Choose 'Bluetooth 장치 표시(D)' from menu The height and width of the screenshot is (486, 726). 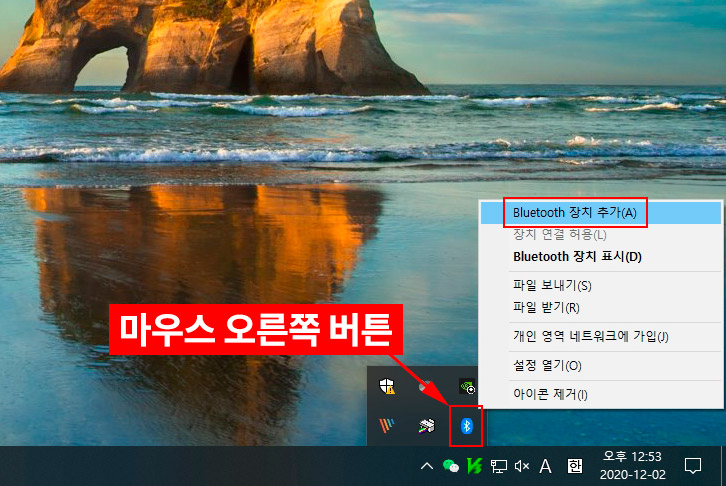click(601, 257)
